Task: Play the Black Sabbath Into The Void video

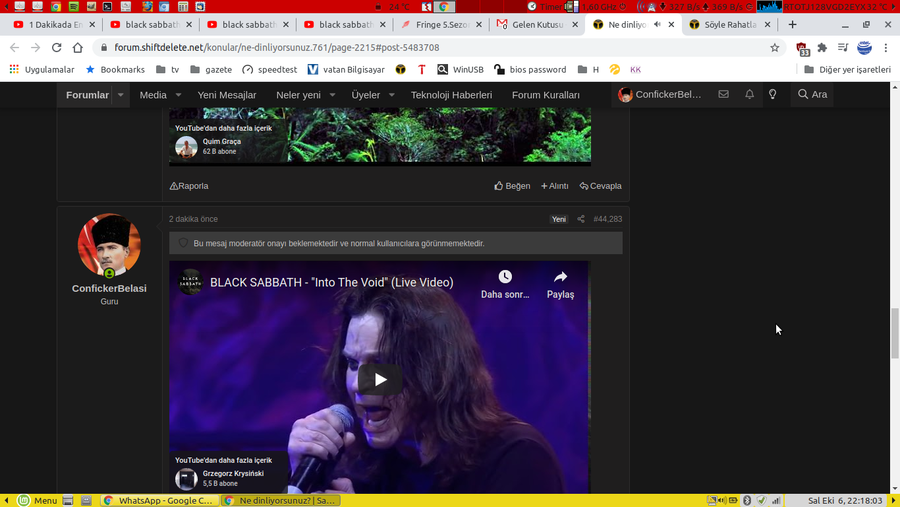Action: click(380, 380)
